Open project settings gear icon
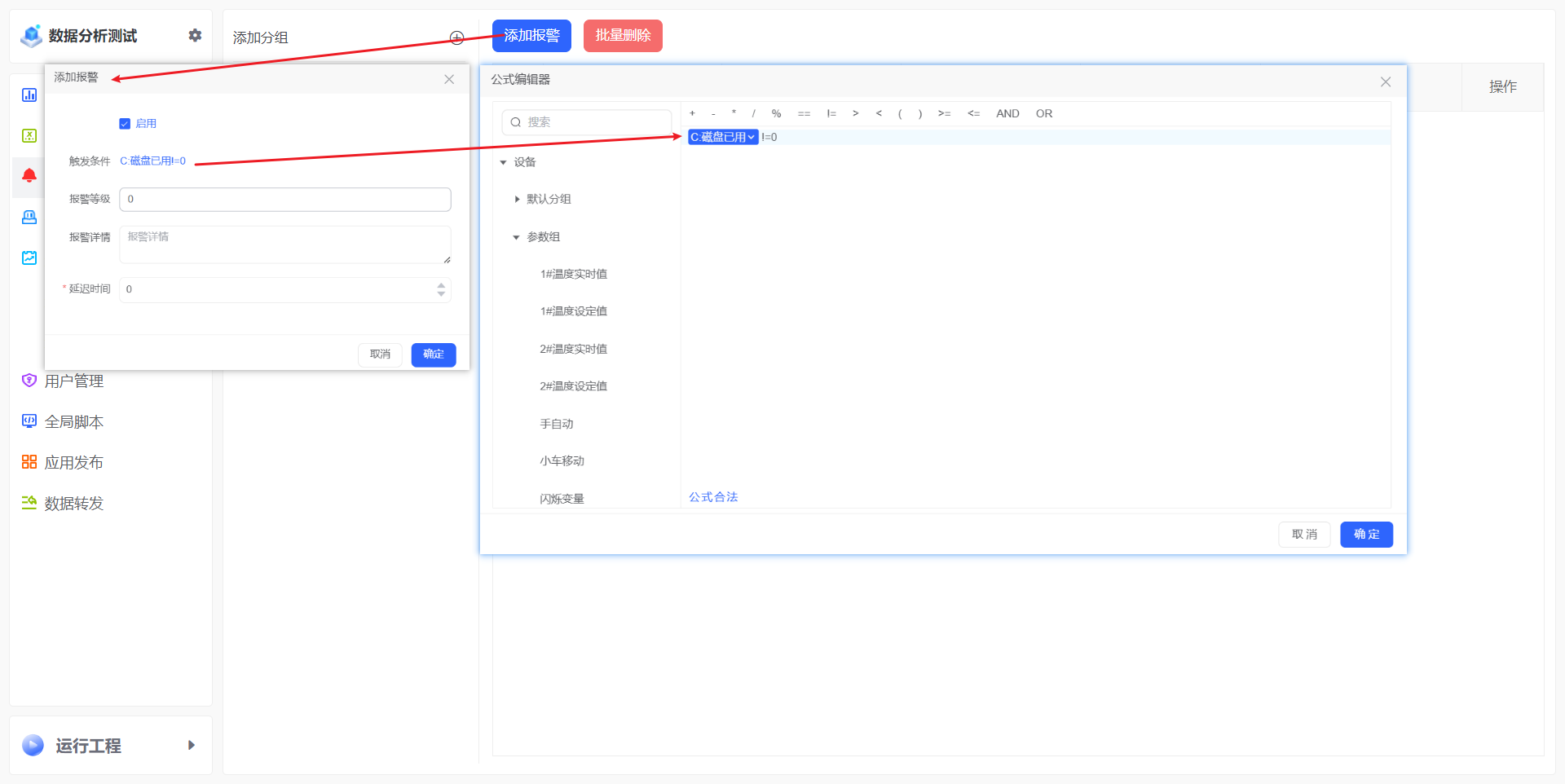The height and width of the screenshot is (784, 1565). pos(195,35)
